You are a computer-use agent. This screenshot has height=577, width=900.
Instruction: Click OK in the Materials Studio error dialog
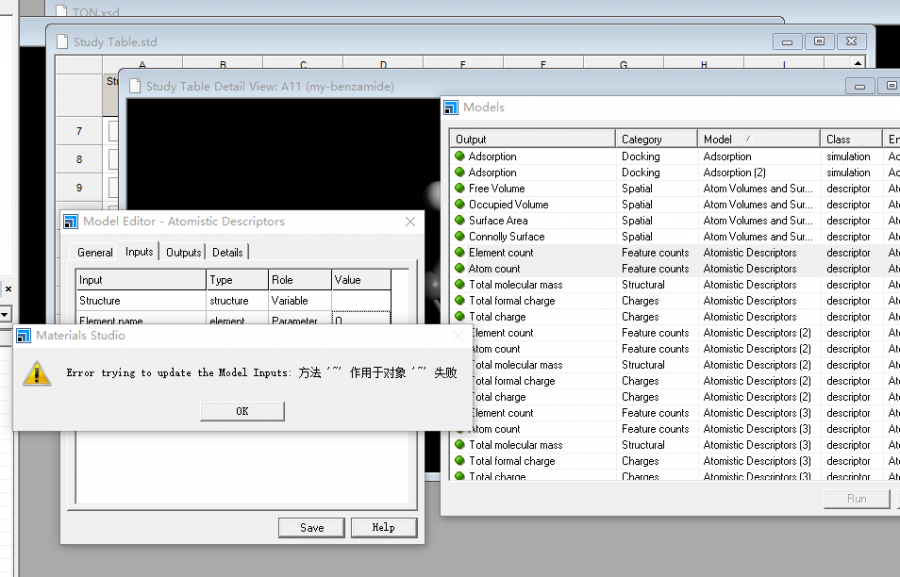click(x=242, y=411)
